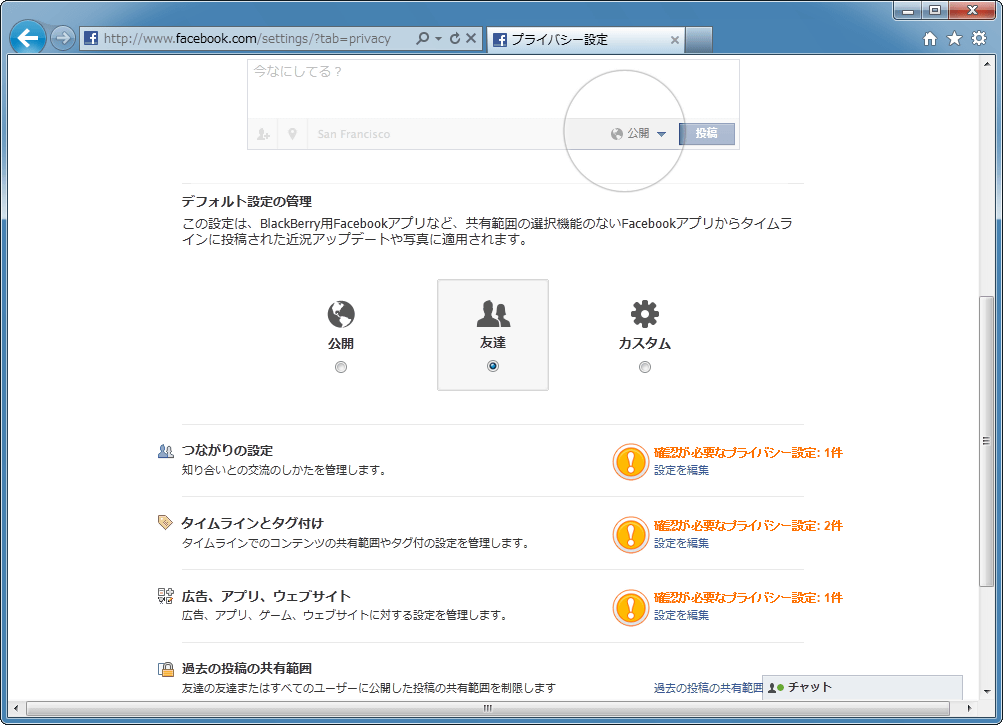
Task: Click the URL text in address bar
Action: coord(247,38)
